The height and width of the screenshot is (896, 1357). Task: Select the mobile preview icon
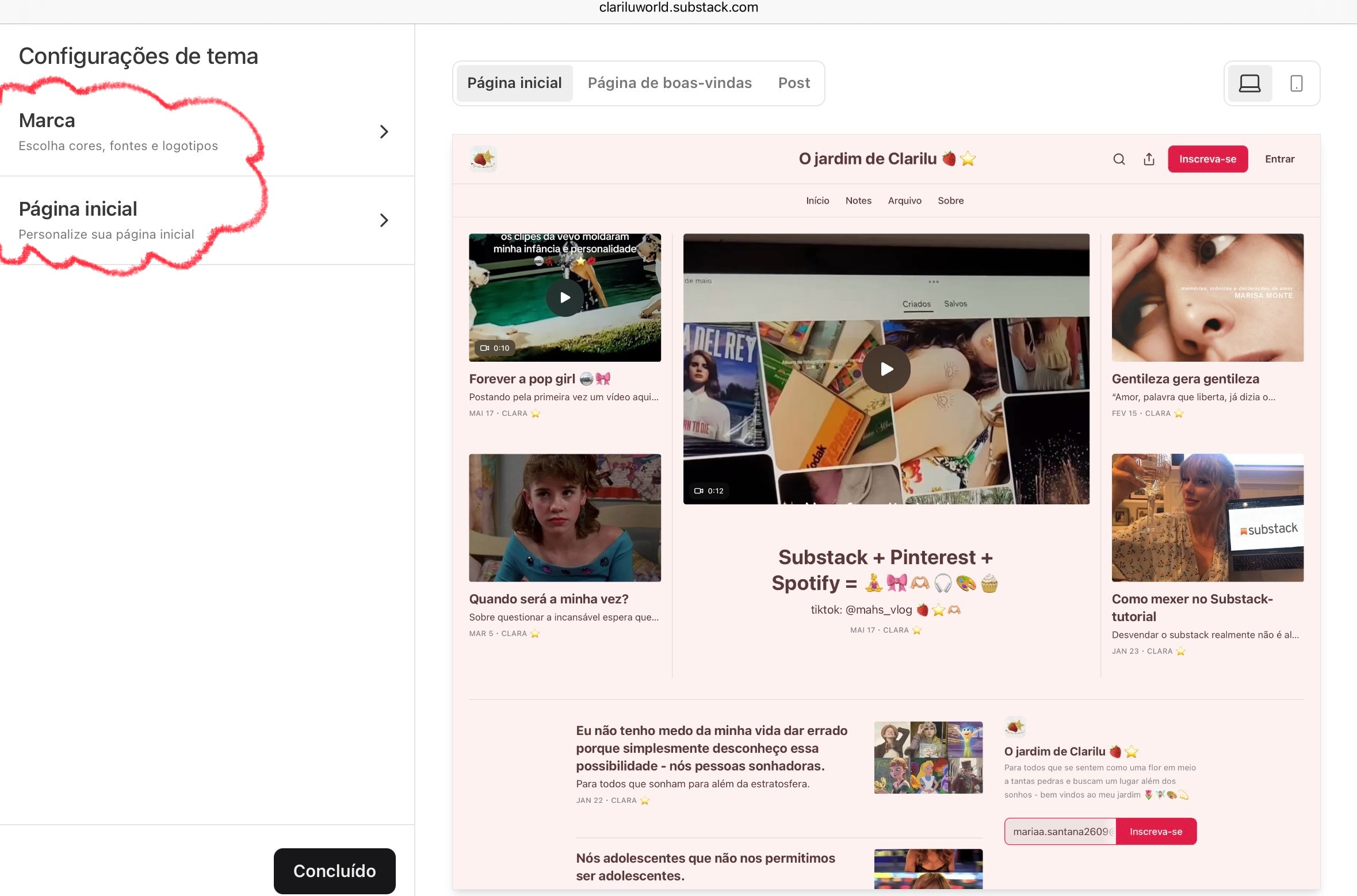click(1297, 83)
